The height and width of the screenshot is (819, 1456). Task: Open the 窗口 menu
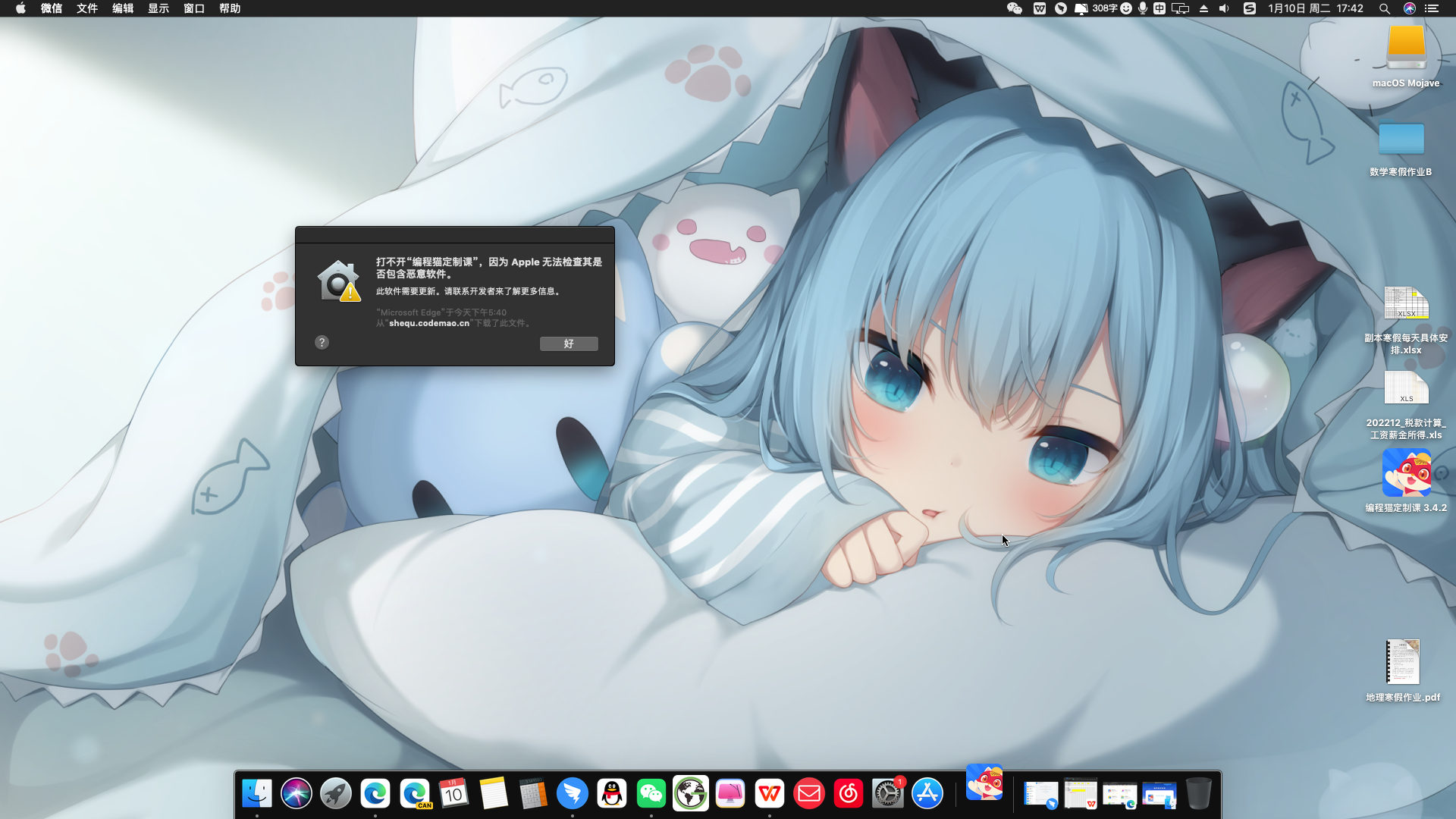click(x=194, y=8)
